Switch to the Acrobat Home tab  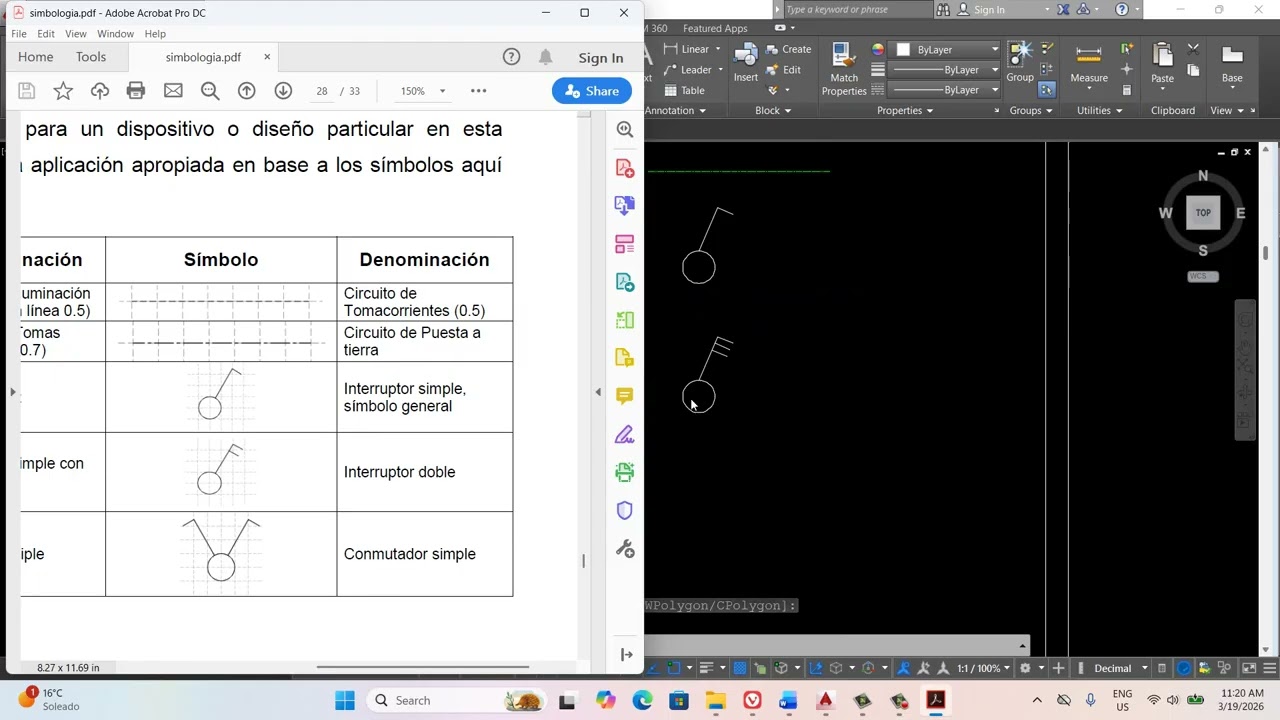point(36,57)
